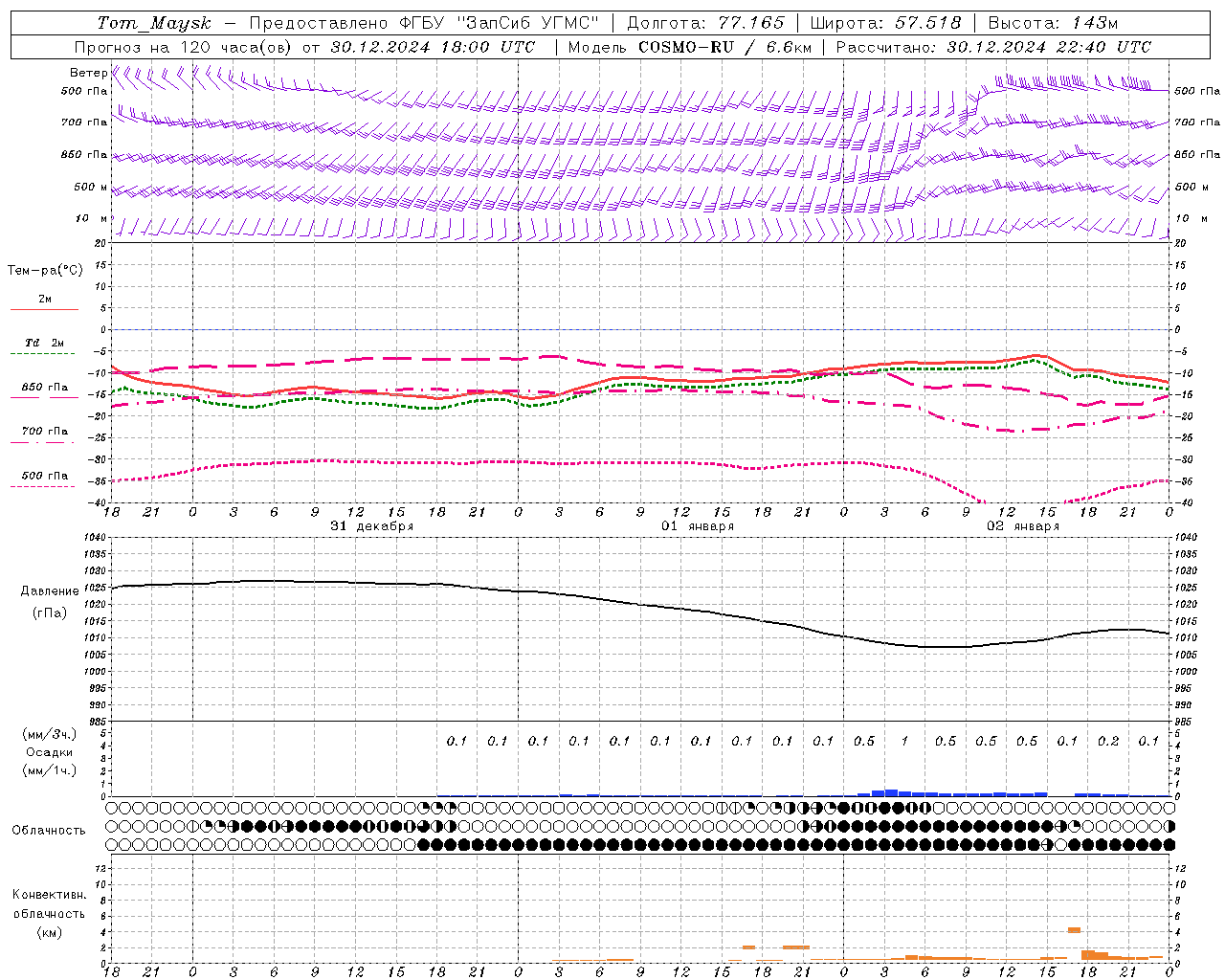1225x980 pixels.
Task: Click the Конвективн. облачность (км) label
Action: pos(49,913)
